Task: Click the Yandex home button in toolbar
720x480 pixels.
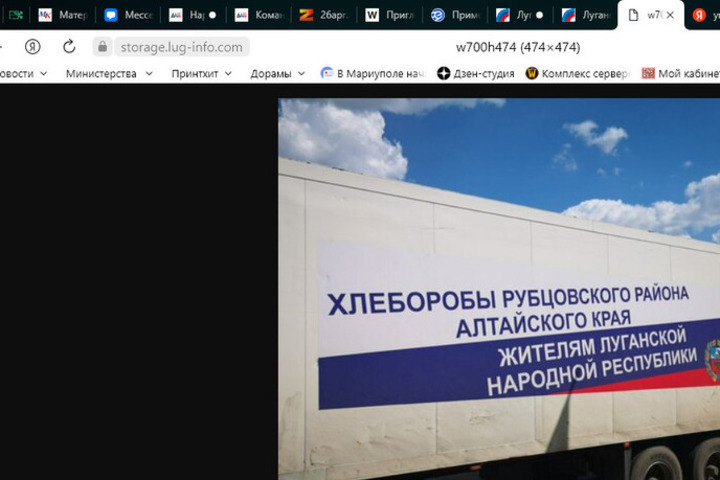Action: [32, 47]
